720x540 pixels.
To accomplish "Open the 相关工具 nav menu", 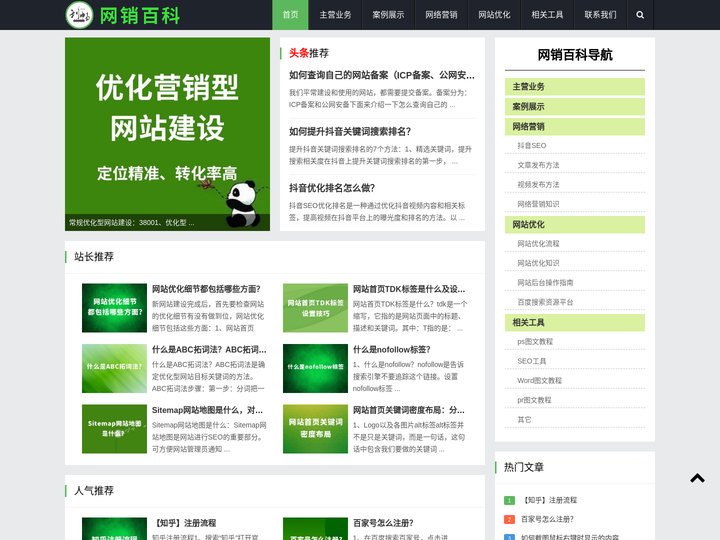I will tap(547, 15).
